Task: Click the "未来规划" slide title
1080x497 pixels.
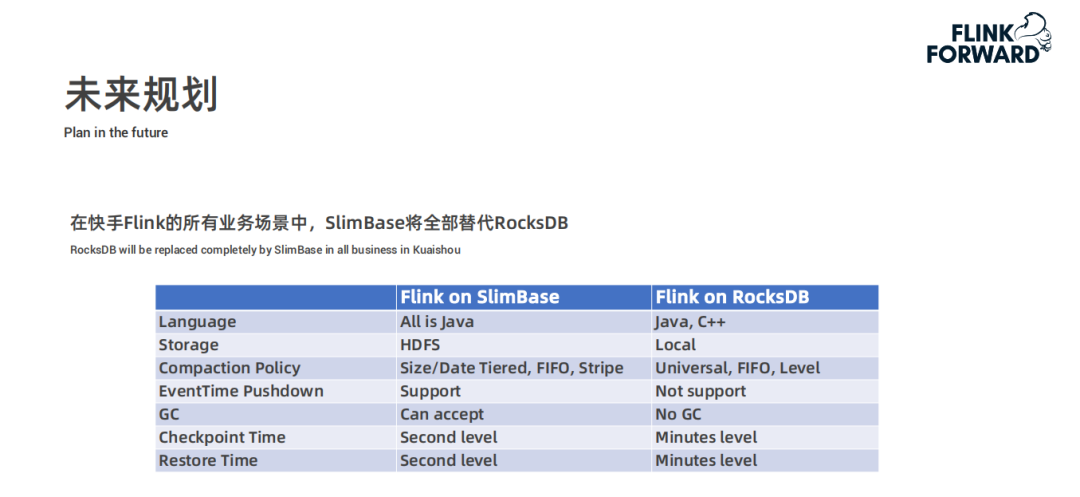Action: 141,94
